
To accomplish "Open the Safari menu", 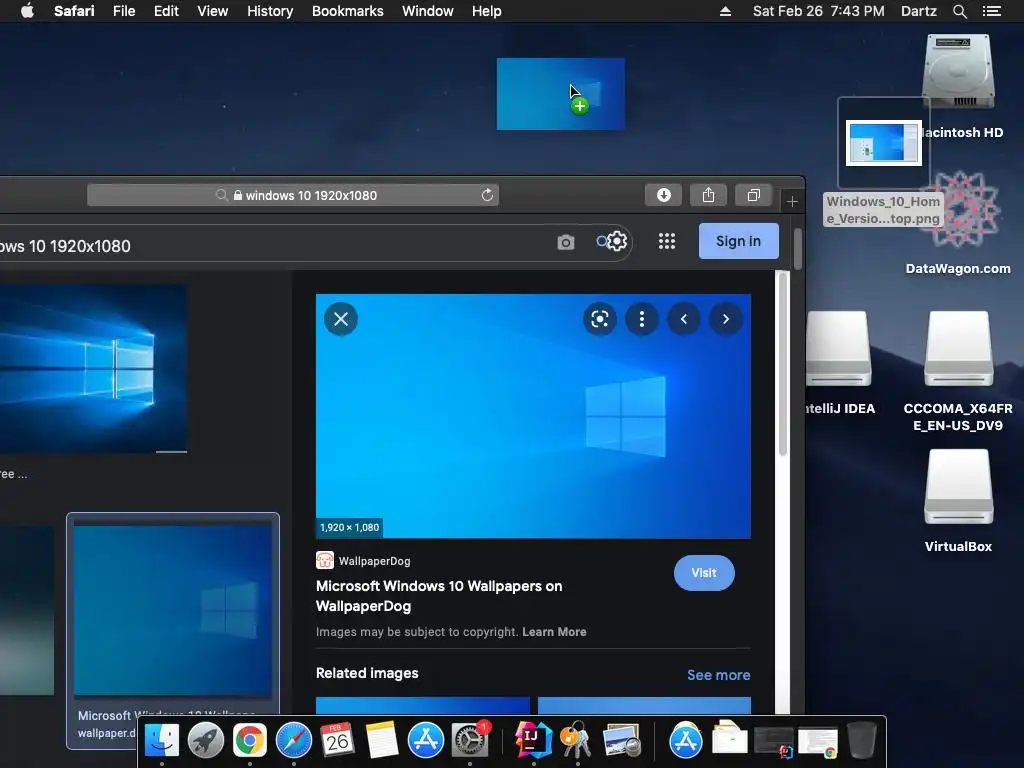I will pyautogui.click(x=74, y=11).
